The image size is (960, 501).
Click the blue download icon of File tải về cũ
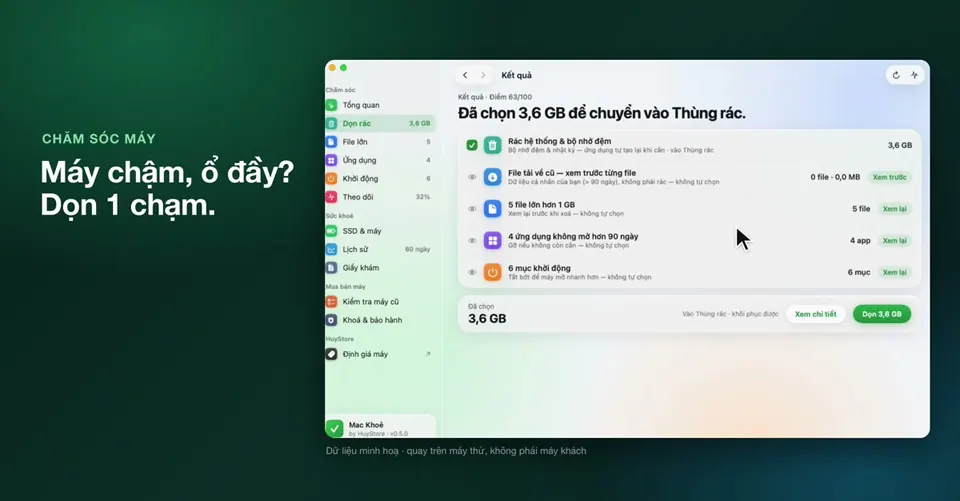(492, 177)
